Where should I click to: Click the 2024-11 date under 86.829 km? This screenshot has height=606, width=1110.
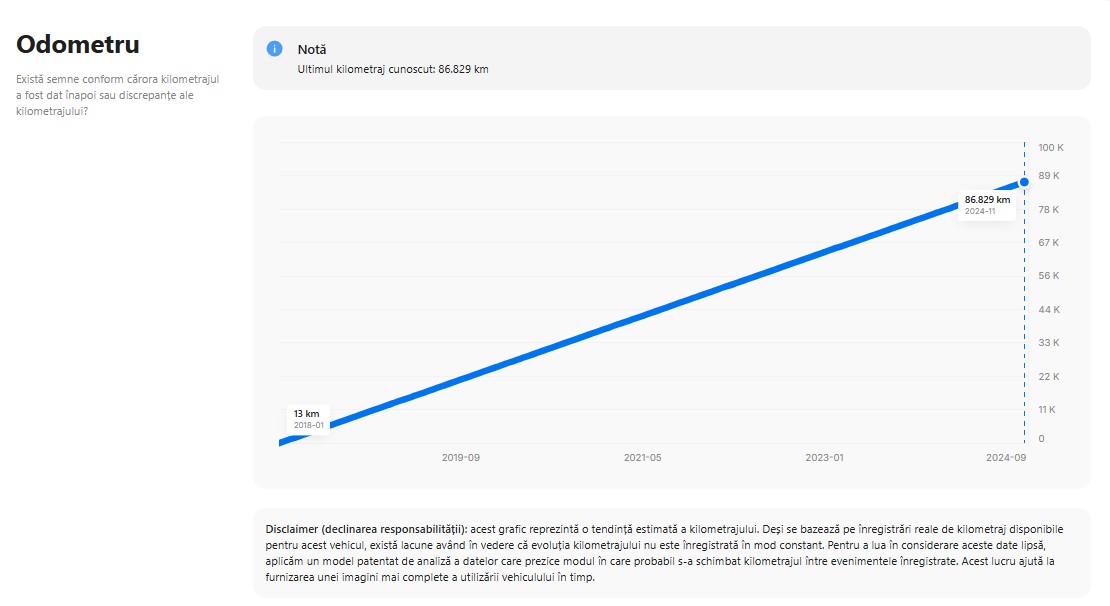coord(980,211)
